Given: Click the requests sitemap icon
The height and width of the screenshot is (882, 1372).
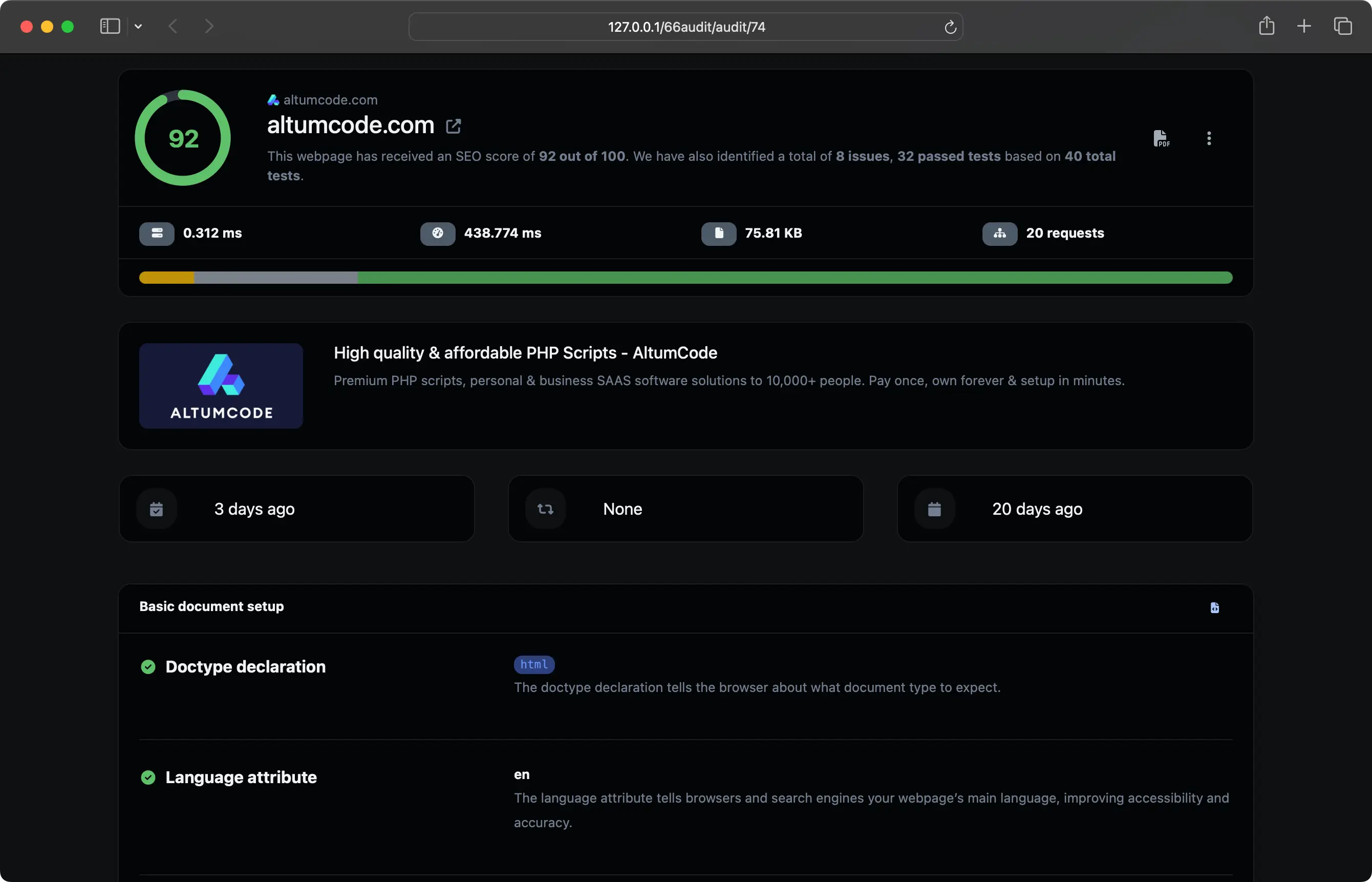Looking at the screenshot, I should point(999,234).
